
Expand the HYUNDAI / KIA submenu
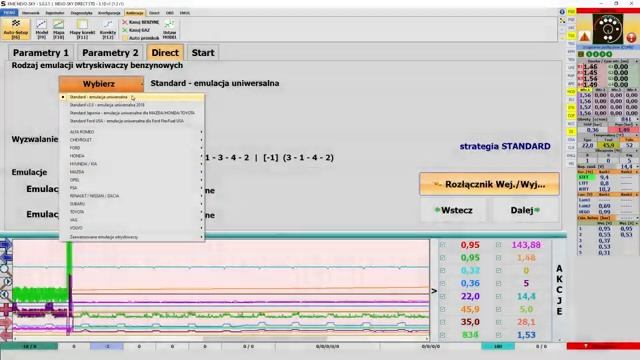point(132,164)
